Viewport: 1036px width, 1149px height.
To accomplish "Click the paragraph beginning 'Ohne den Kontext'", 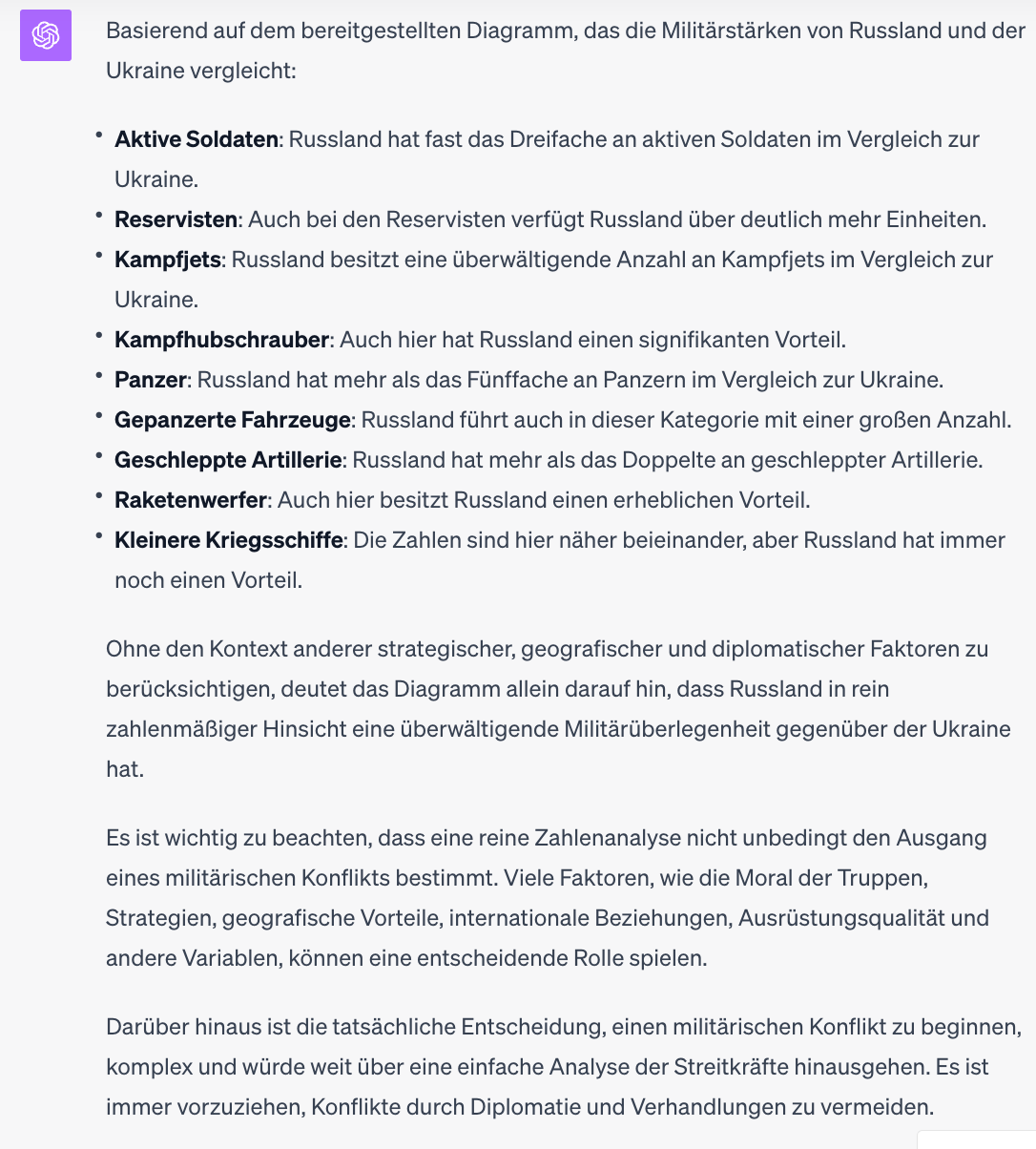I will [x=558, y=709].
